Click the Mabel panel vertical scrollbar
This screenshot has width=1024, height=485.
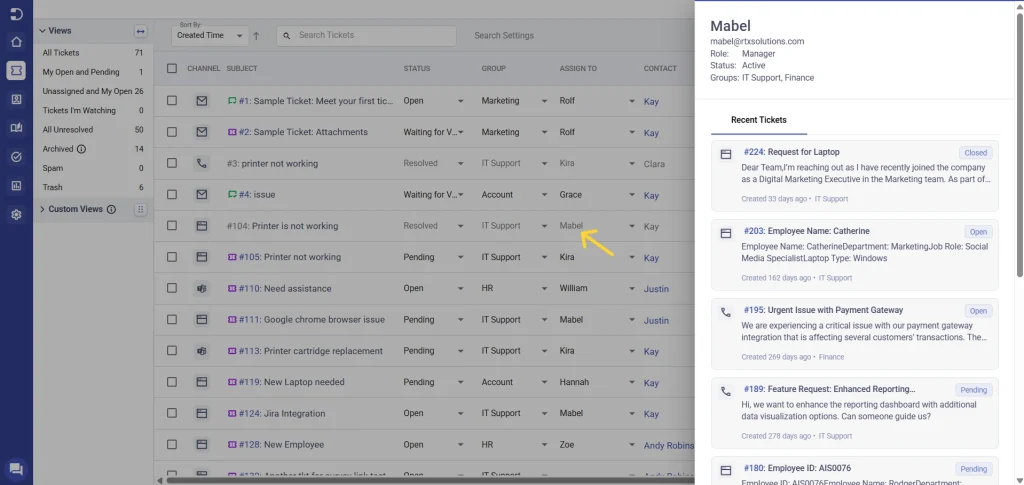tap(1019, 144)
